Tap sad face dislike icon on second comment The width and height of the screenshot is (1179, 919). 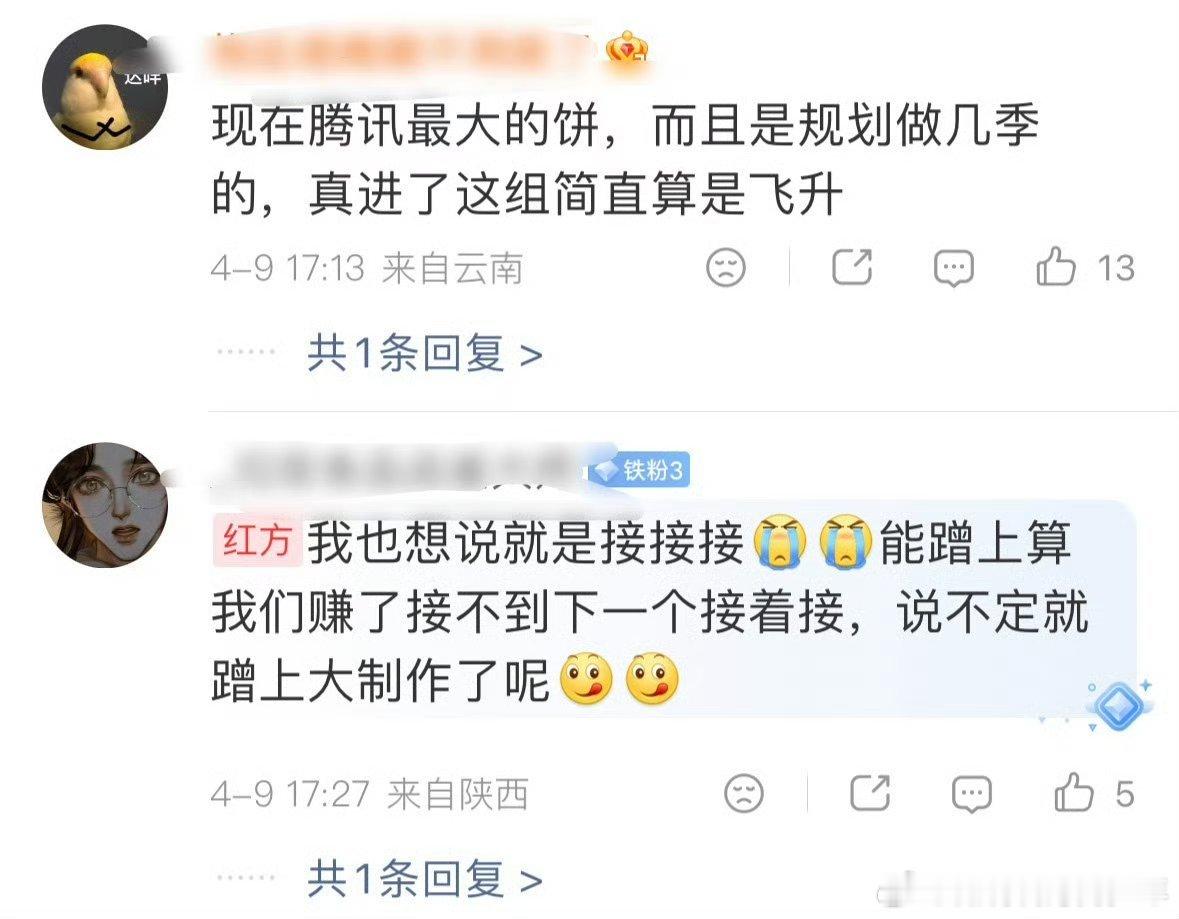tap(744, 793)
